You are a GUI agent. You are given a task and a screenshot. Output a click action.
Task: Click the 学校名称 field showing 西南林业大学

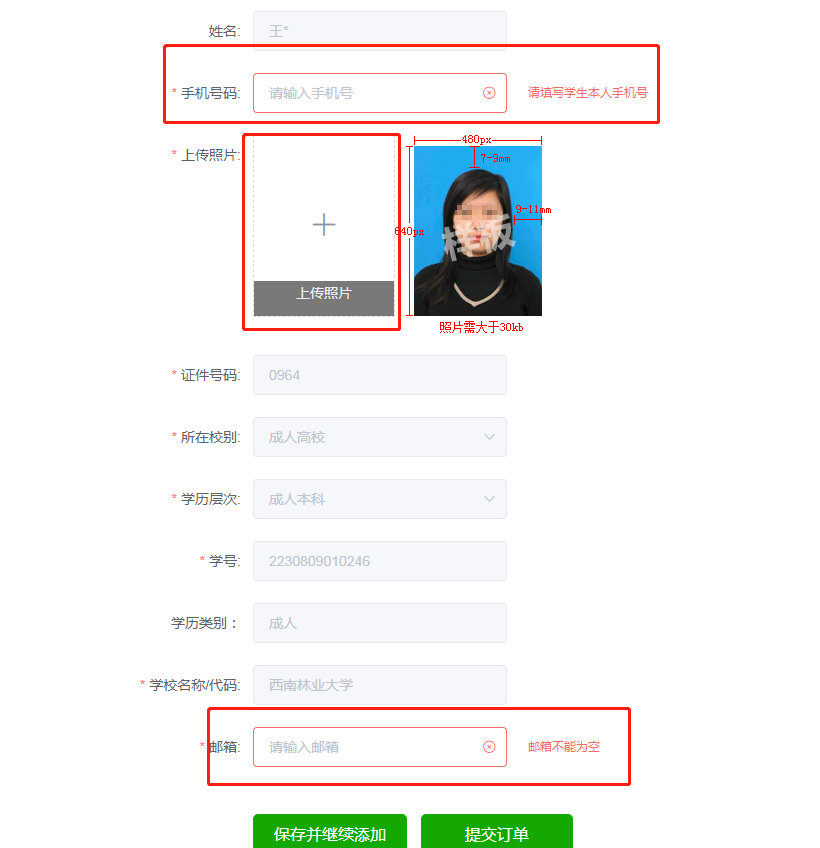coord(380,685)
